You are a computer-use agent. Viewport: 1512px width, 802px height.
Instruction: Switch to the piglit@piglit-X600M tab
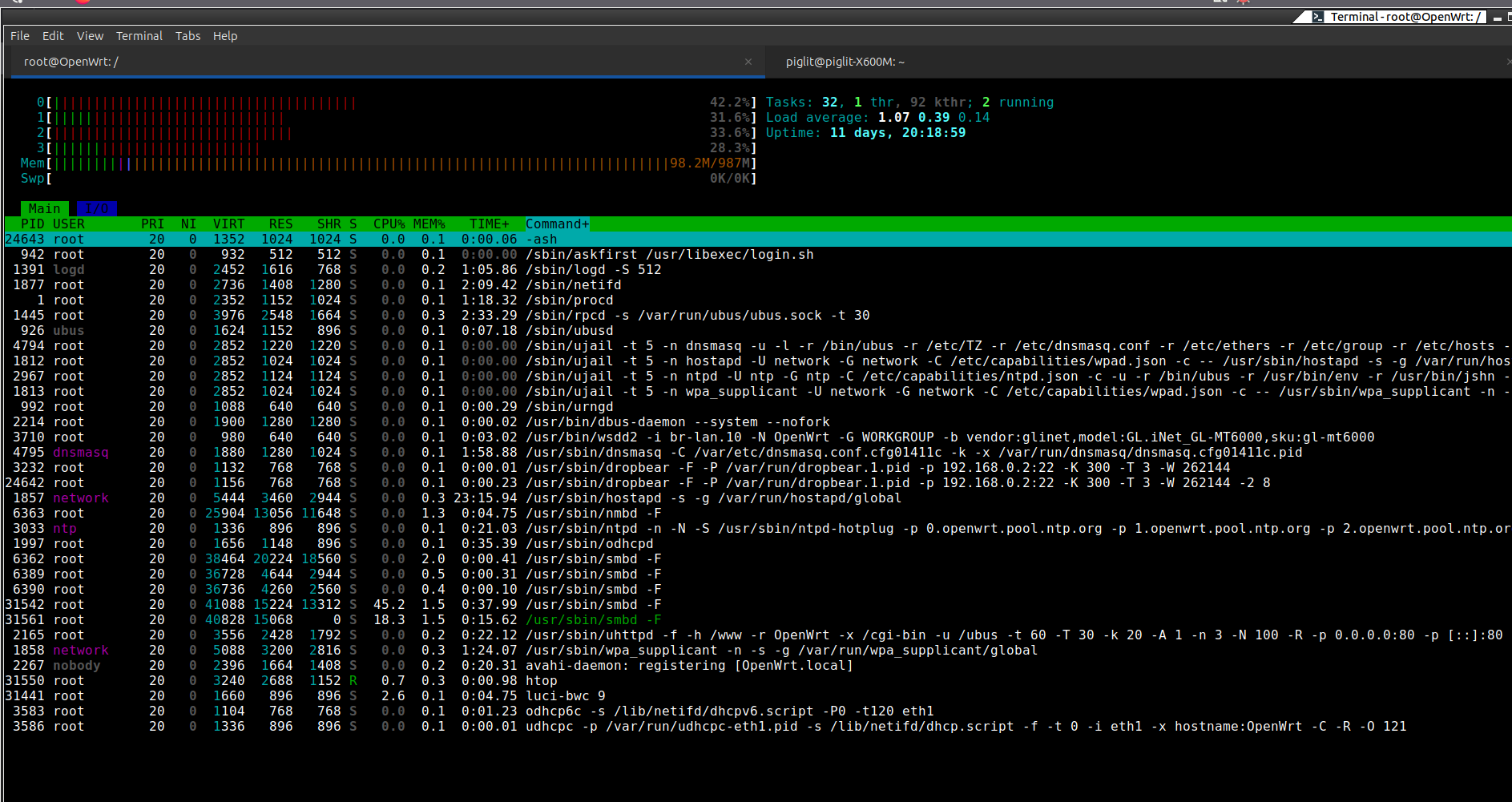pos(845,62)
